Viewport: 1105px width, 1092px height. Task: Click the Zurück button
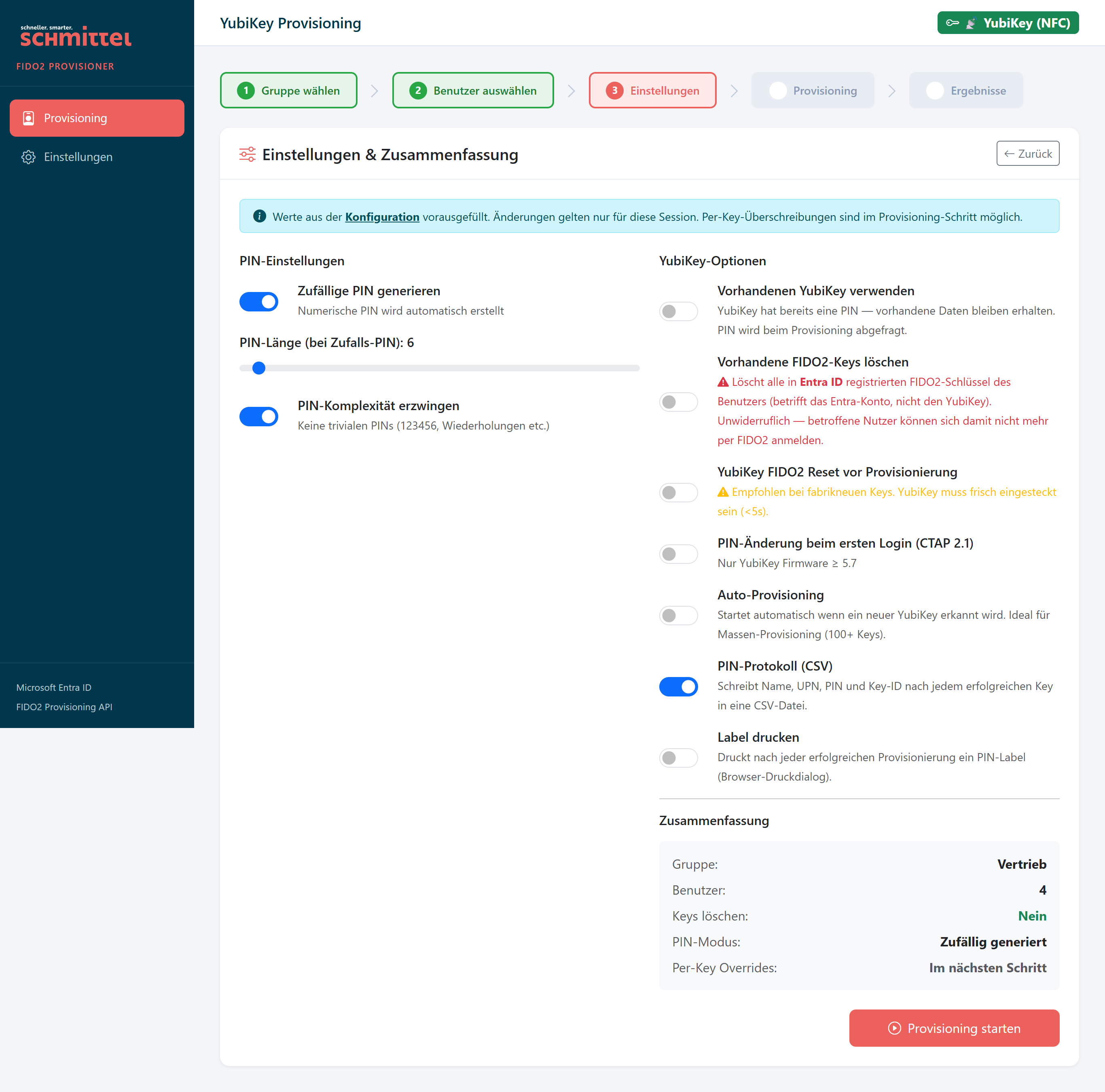(1028, 153)
